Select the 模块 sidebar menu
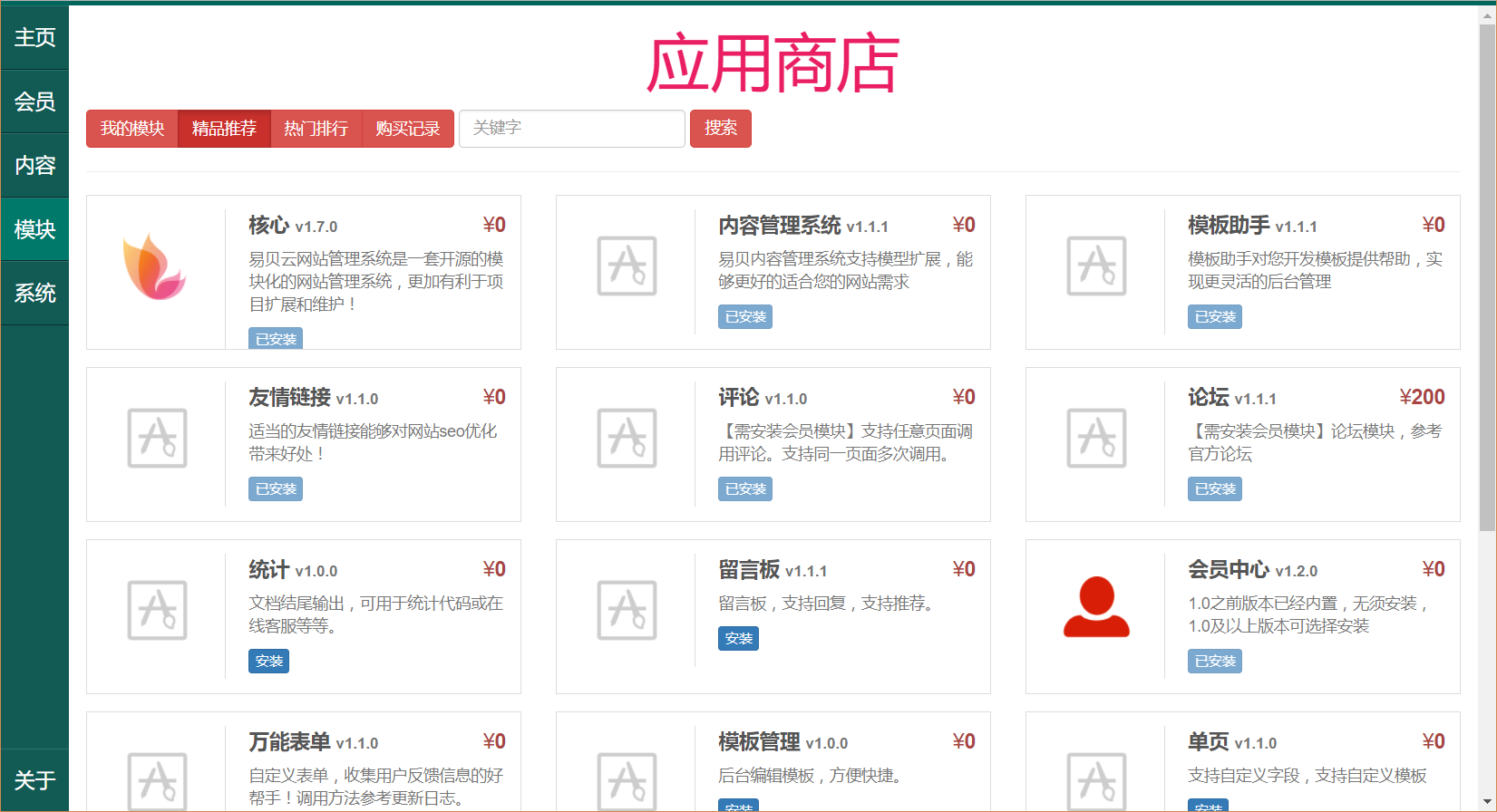Image resolution: width=1497 pixels, height=812 pixels. pyautogui.click(x=34, y=229)
